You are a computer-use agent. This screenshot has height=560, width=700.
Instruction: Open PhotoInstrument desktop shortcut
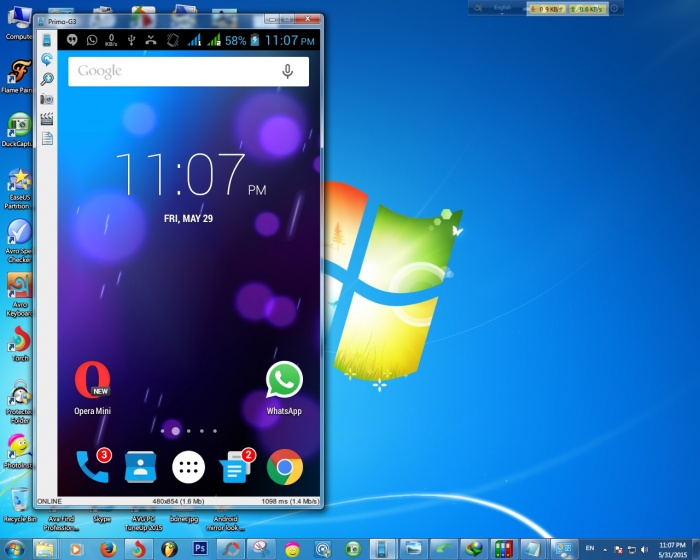(x=18, y=451)
